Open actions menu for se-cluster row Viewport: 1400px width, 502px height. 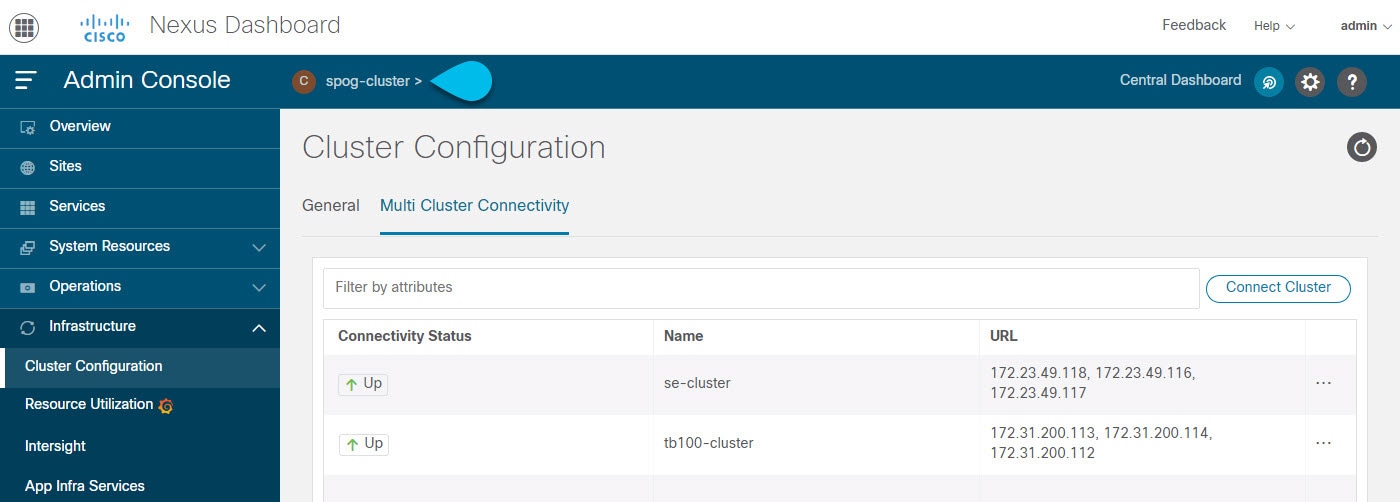tap(1323, 383)
